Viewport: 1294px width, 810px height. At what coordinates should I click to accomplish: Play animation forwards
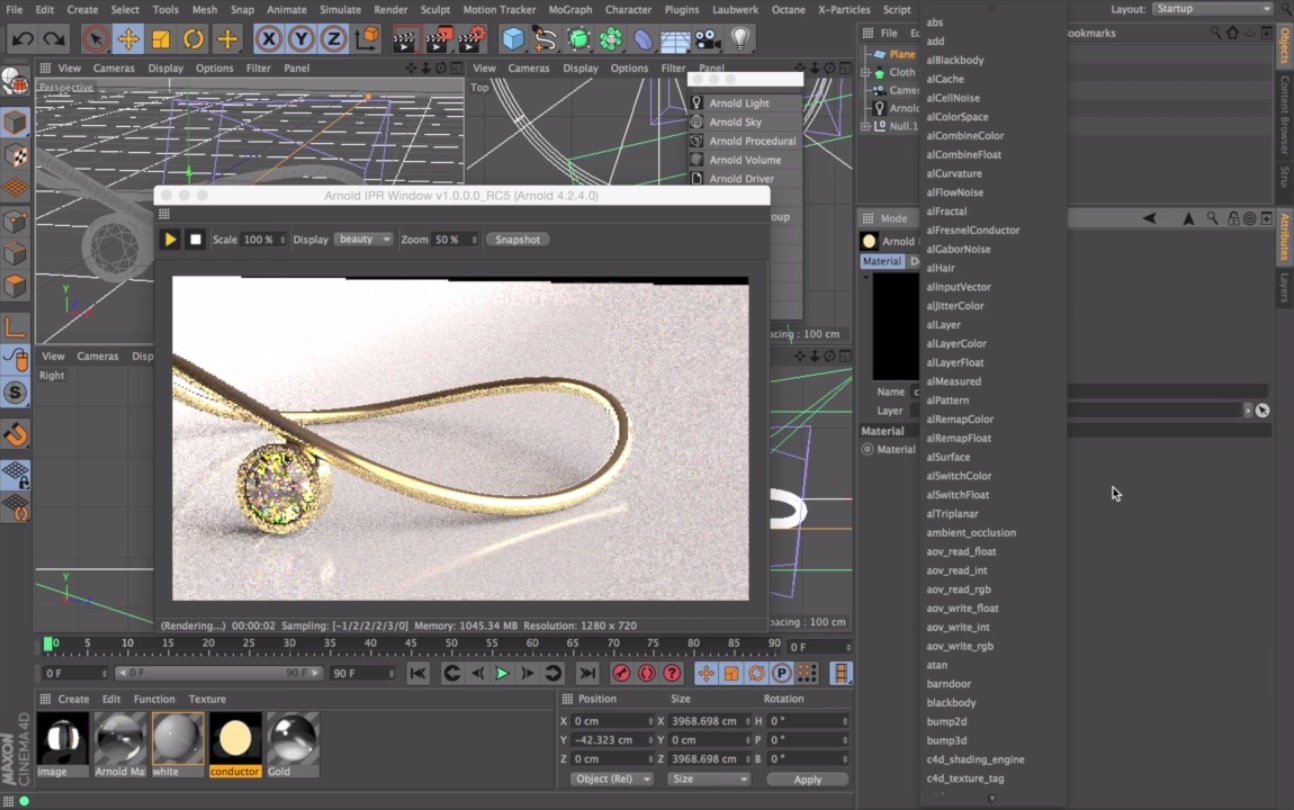[x=502, y=674]
